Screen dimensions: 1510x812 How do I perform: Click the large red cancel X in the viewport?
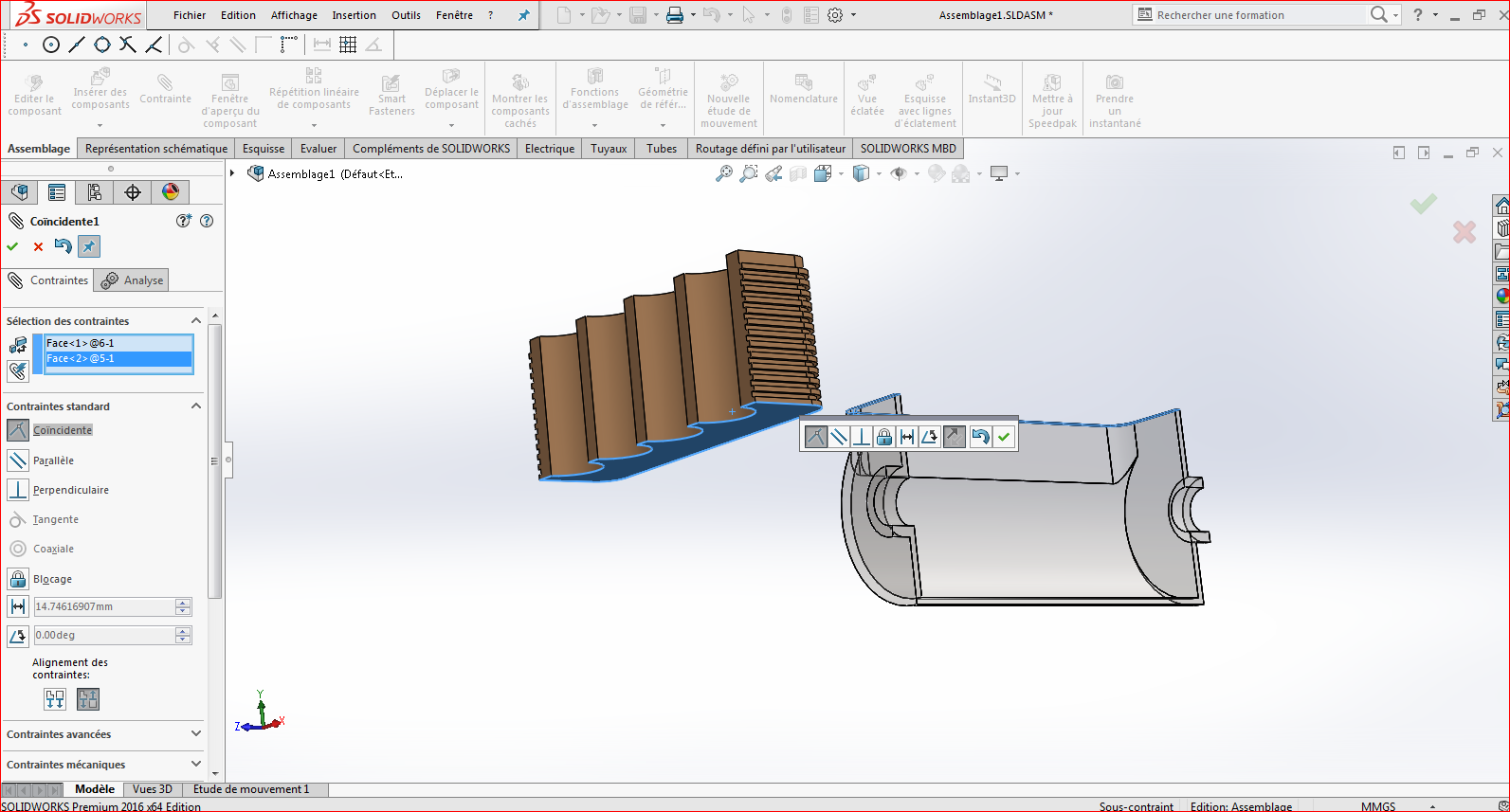[1465, 231]
